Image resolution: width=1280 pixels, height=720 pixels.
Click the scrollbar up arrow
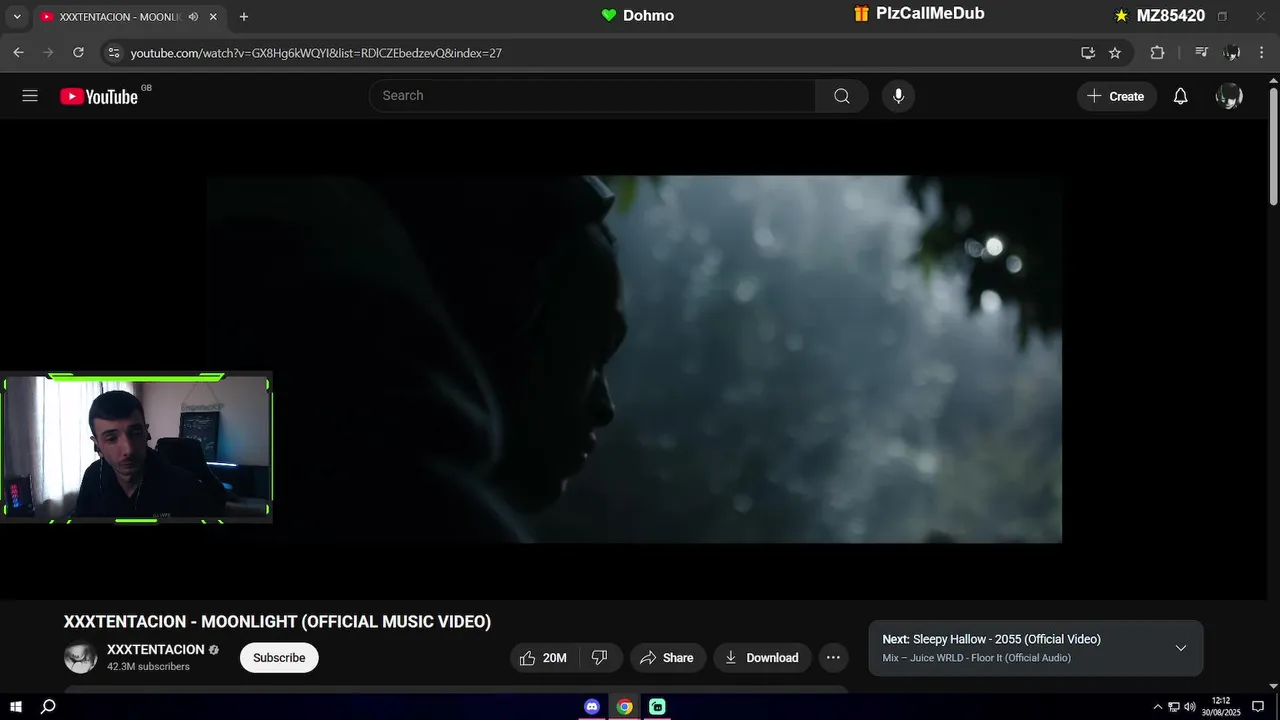coord(1273,80)
